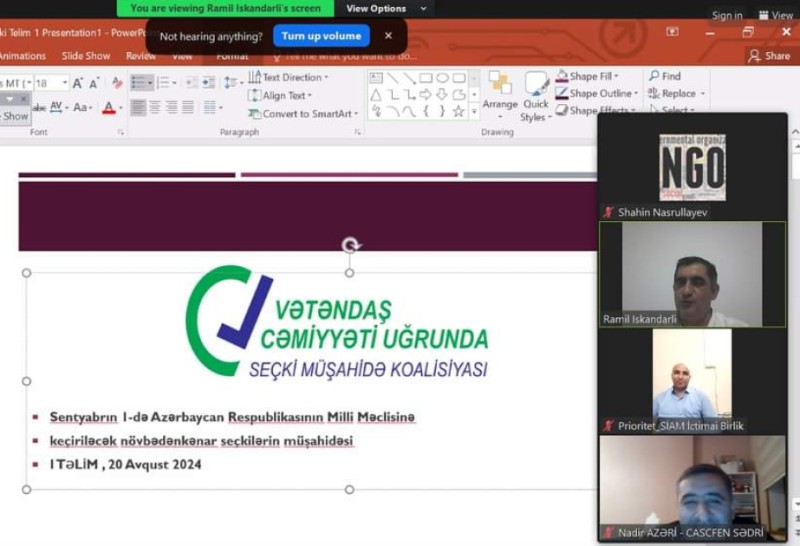Select Ramil Iskandarli's video thumbnail
Screen dimensions: 800x546
click(x=692, y=275)
